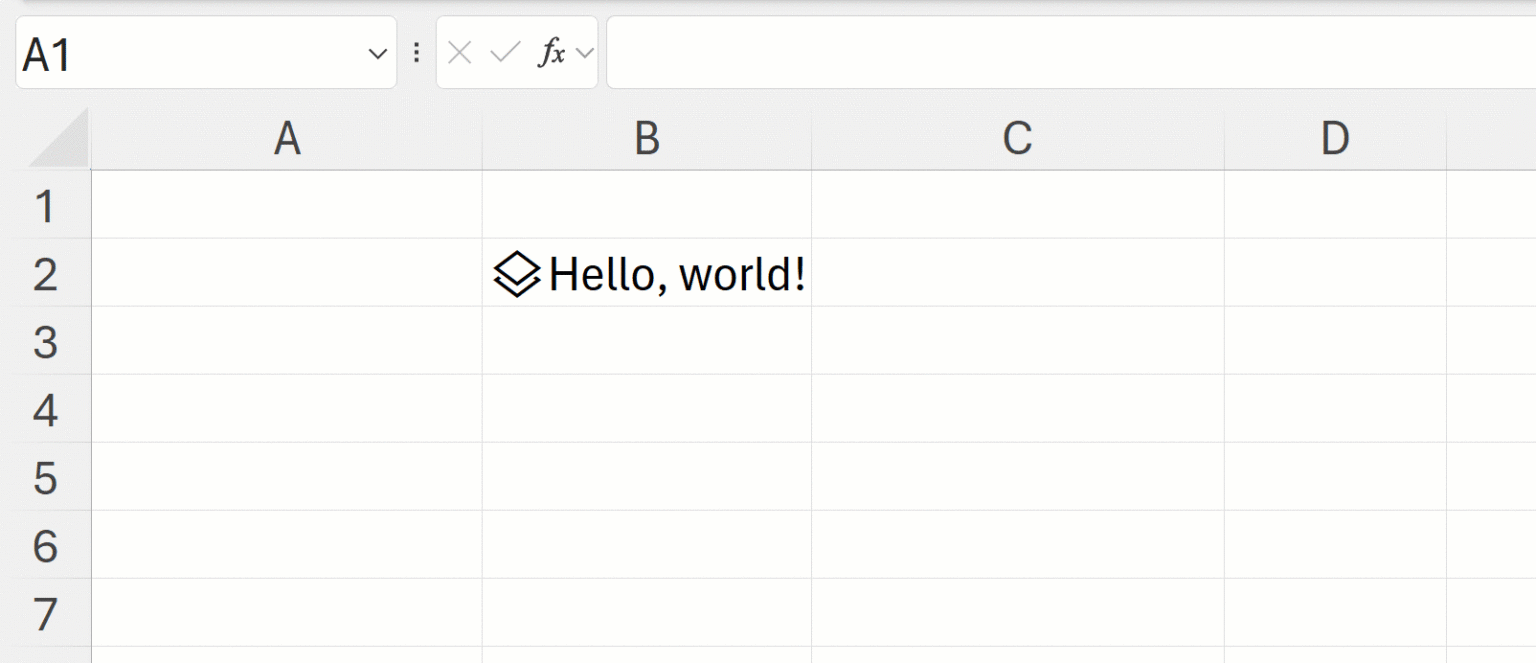Select row 2 header
The image size is (1536, 663).
pos(45,274)
